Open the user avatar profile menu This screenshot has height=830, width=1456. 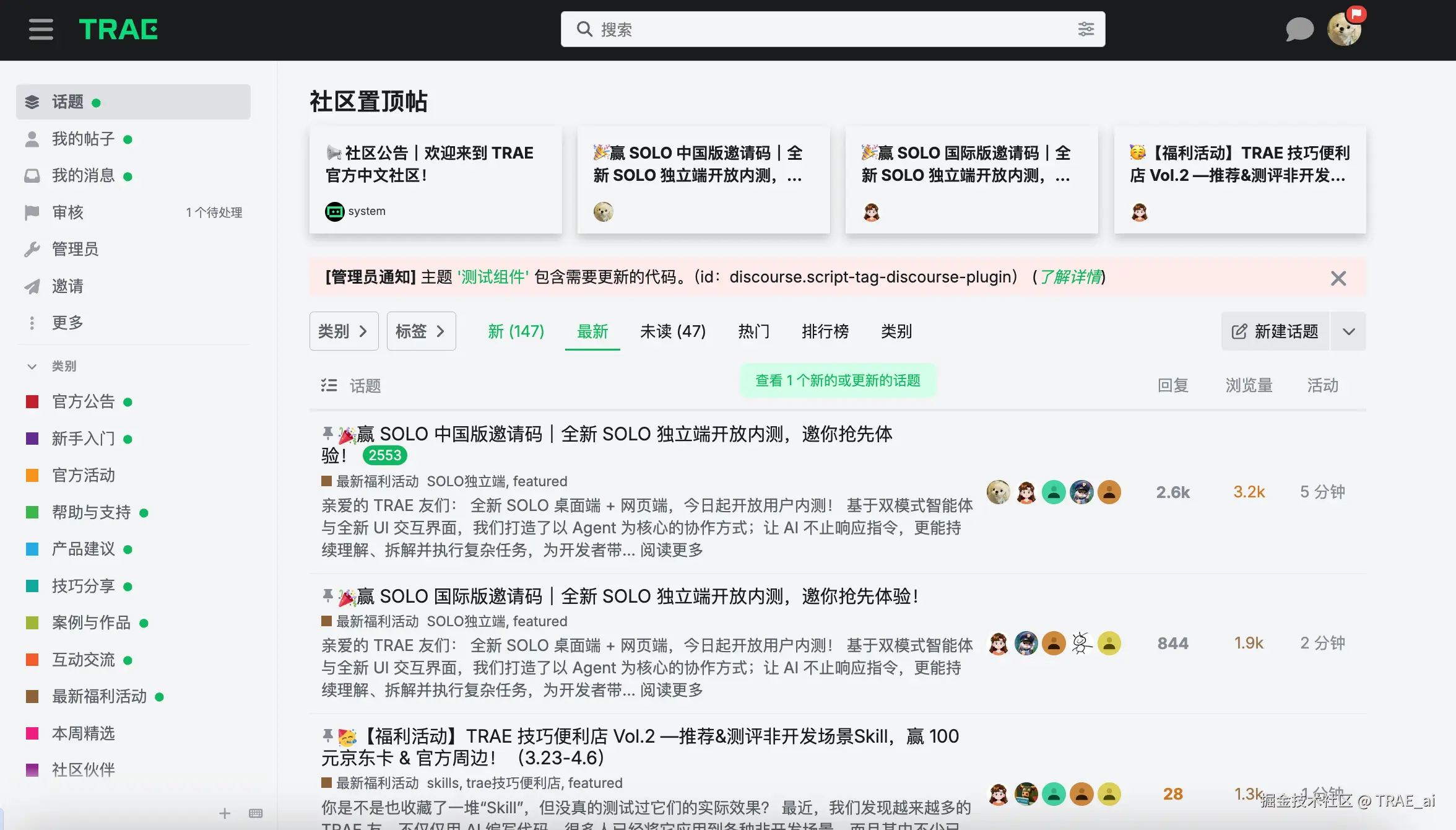1344,29
